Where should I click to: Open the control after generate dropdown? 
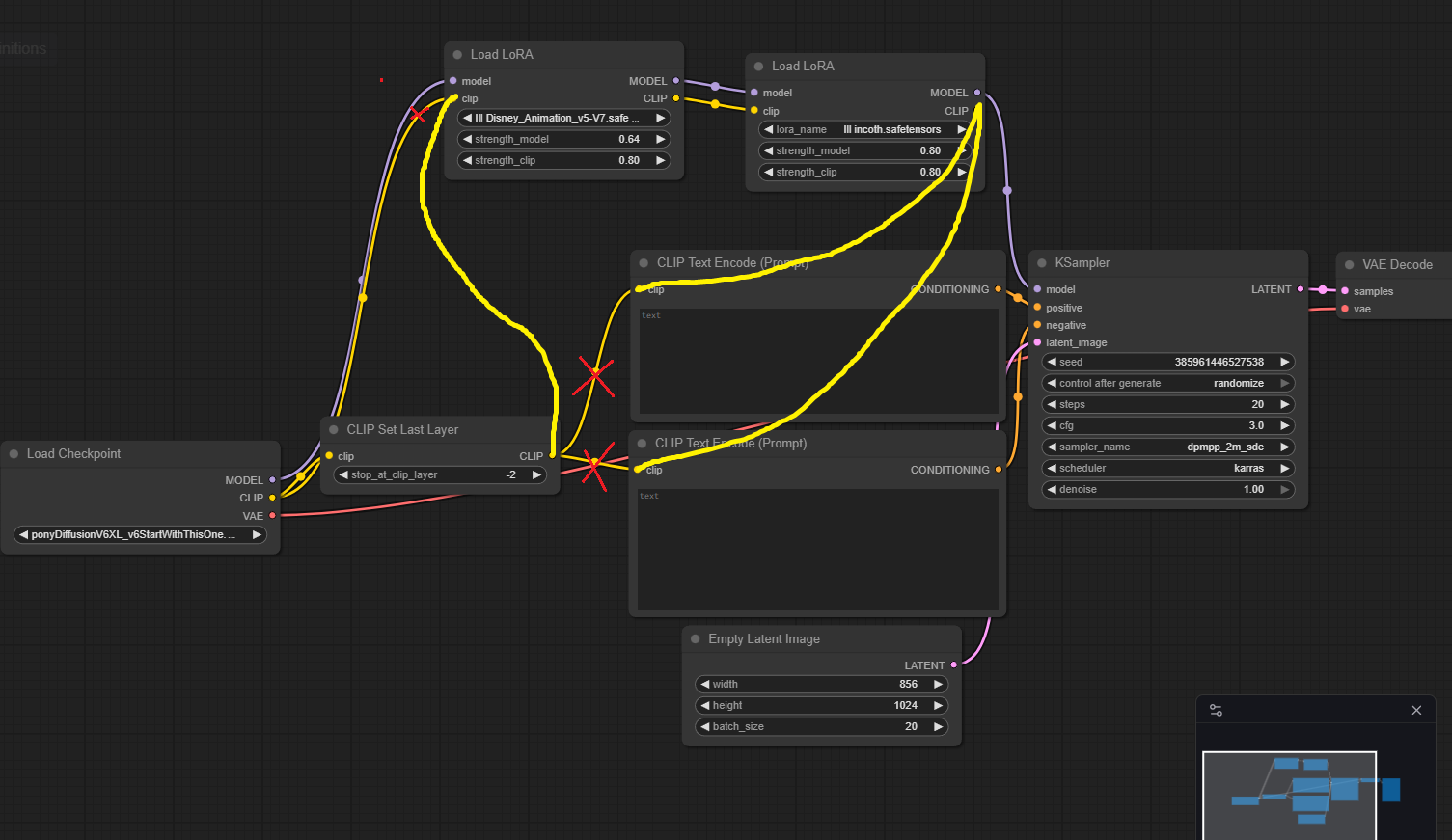(1168, 384)
